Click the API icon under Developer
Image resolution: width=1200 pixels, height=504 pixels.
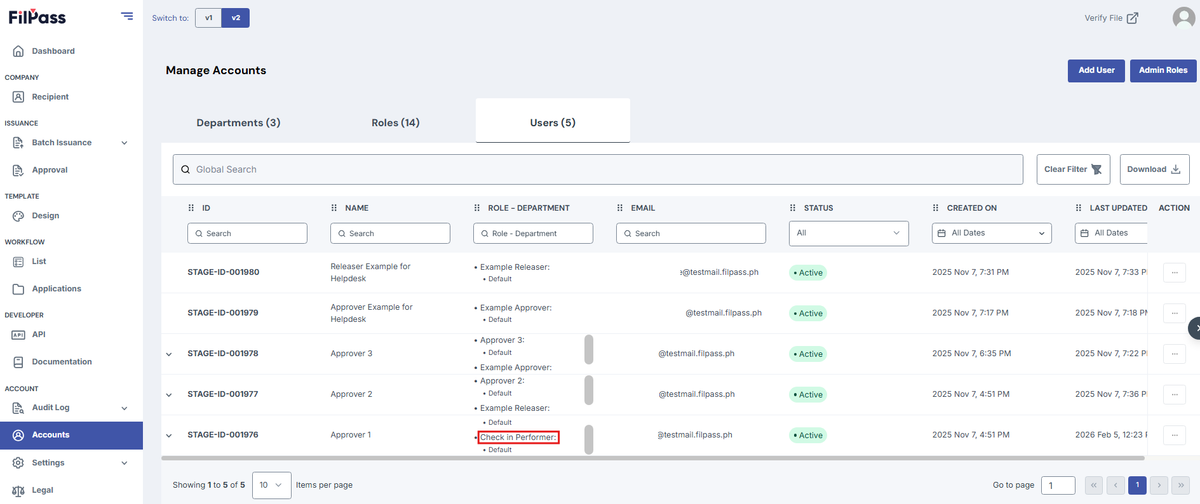pyautogui.click(x=18, y=335)
